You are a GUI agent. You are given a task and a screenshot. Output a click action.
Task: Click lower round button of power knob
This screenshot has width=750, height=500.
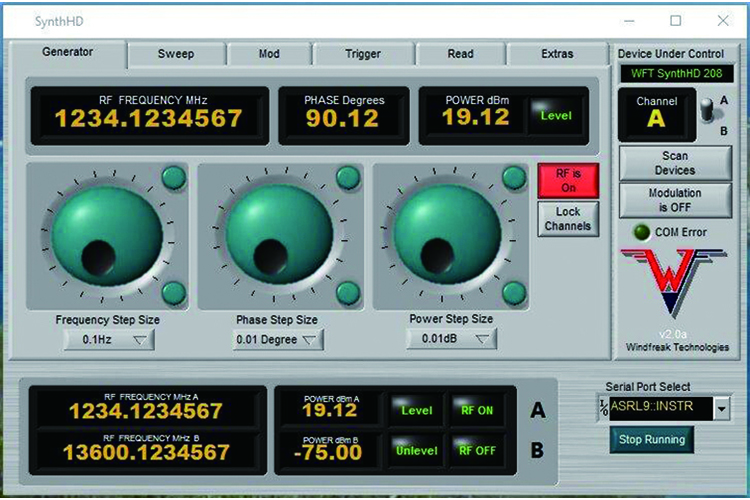[514, 292]
